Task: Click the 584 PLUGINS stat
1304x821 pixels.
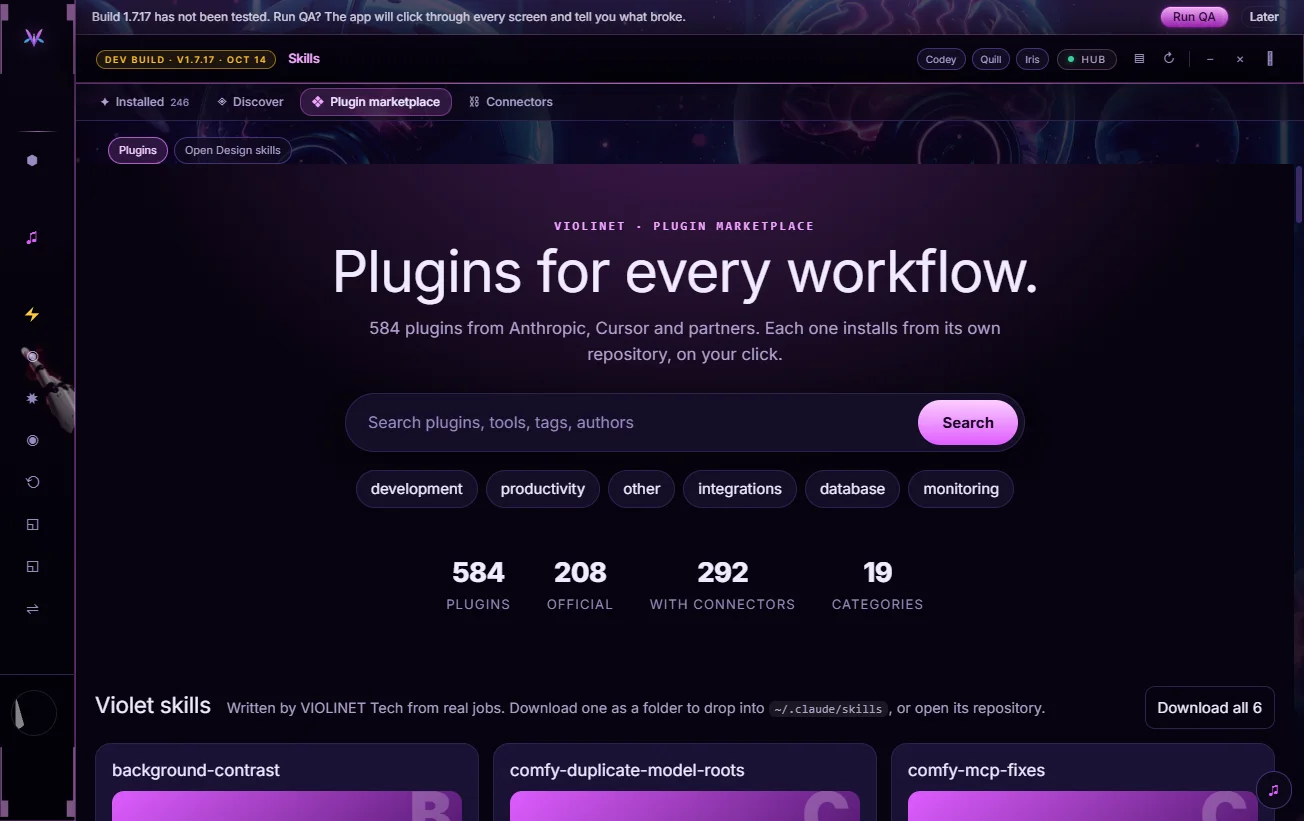Action: [478, 585]
